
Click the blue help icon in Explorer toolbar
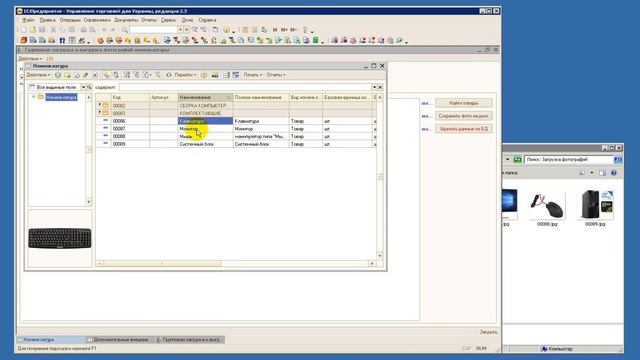613,173
